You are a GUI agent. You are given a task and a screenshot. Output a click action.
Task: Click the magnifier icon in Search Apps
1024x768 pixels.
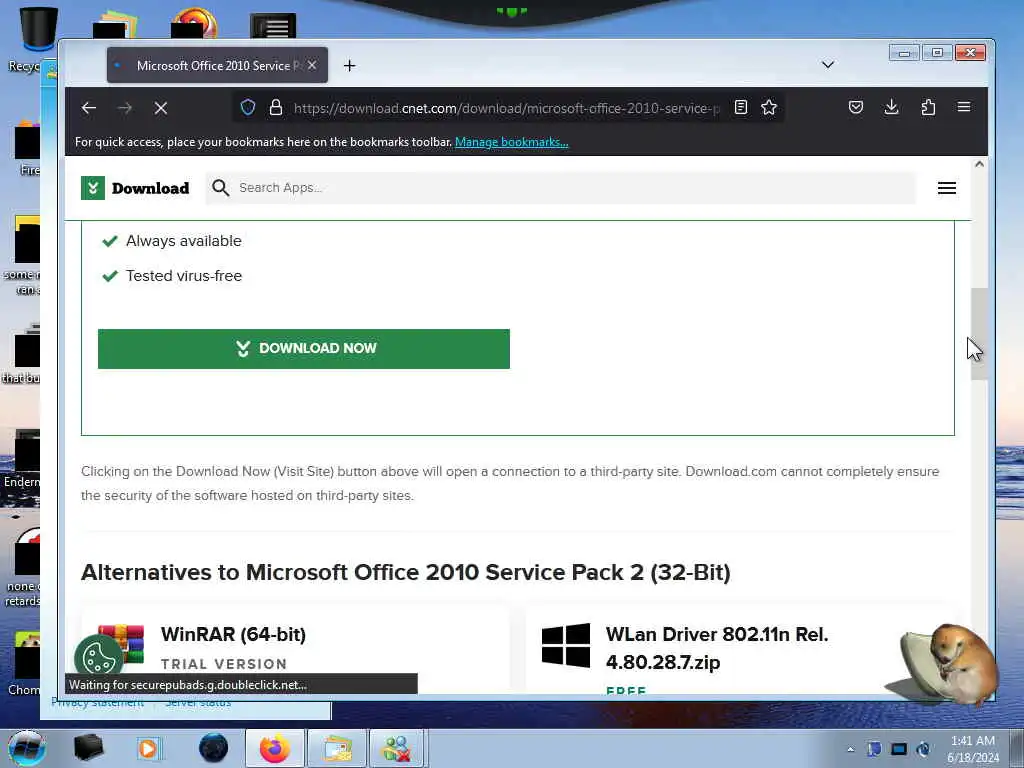[221, 188]
